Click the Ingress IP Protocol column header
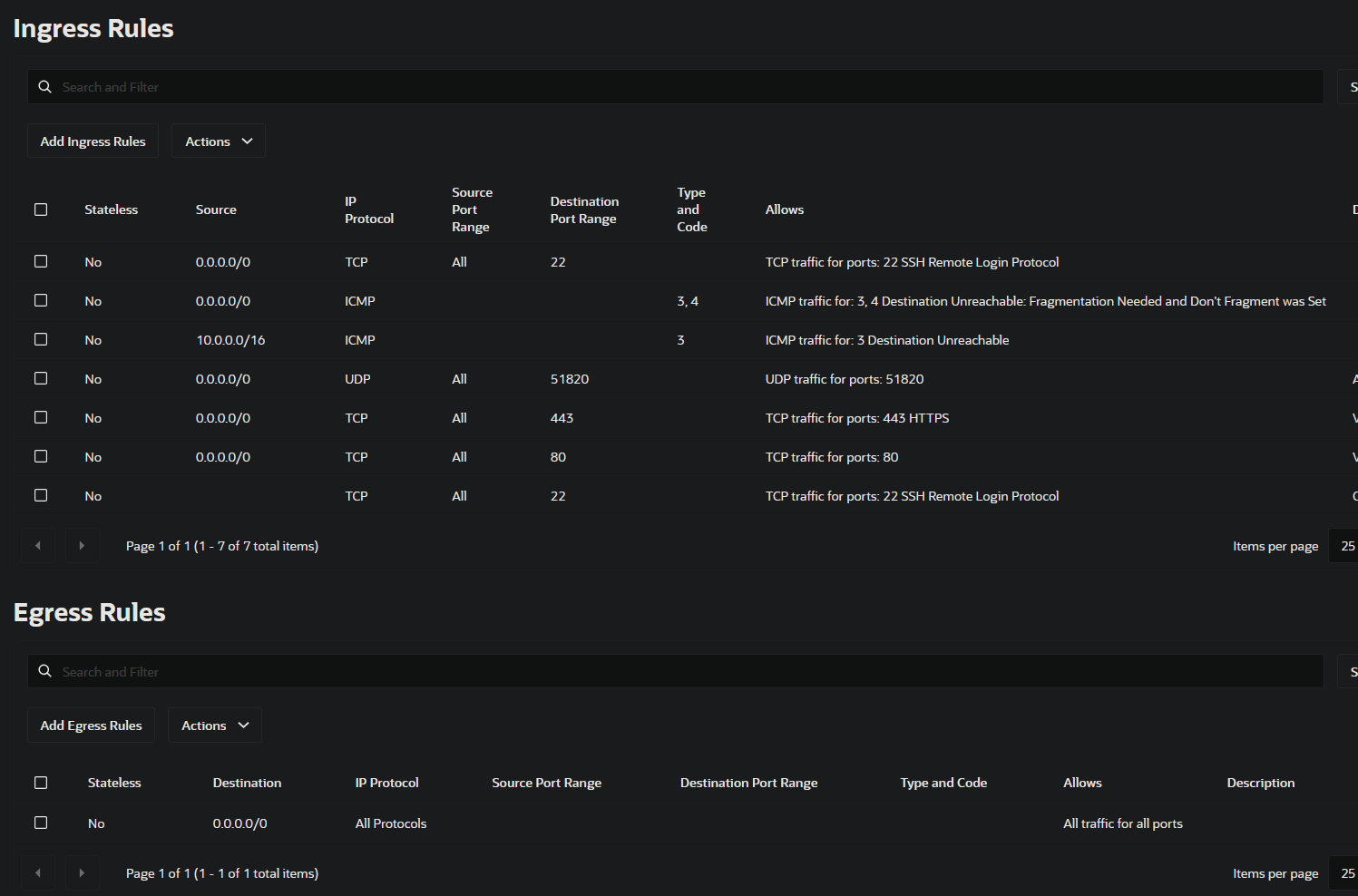This screenshot has width=1358, height=896. click(369, 209)
